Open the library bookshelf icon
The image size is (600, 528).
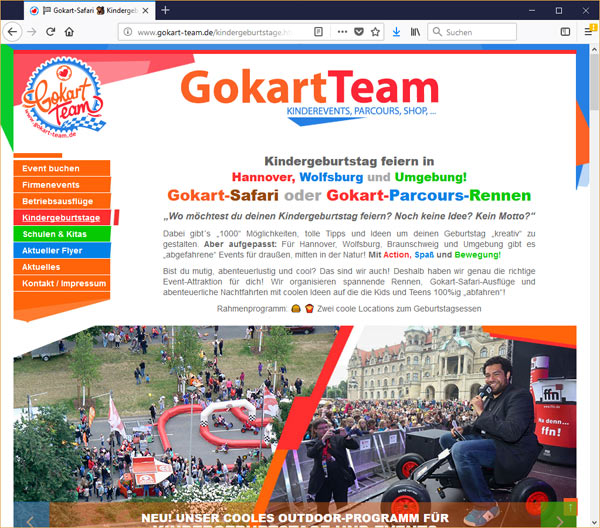coord(415,32)
